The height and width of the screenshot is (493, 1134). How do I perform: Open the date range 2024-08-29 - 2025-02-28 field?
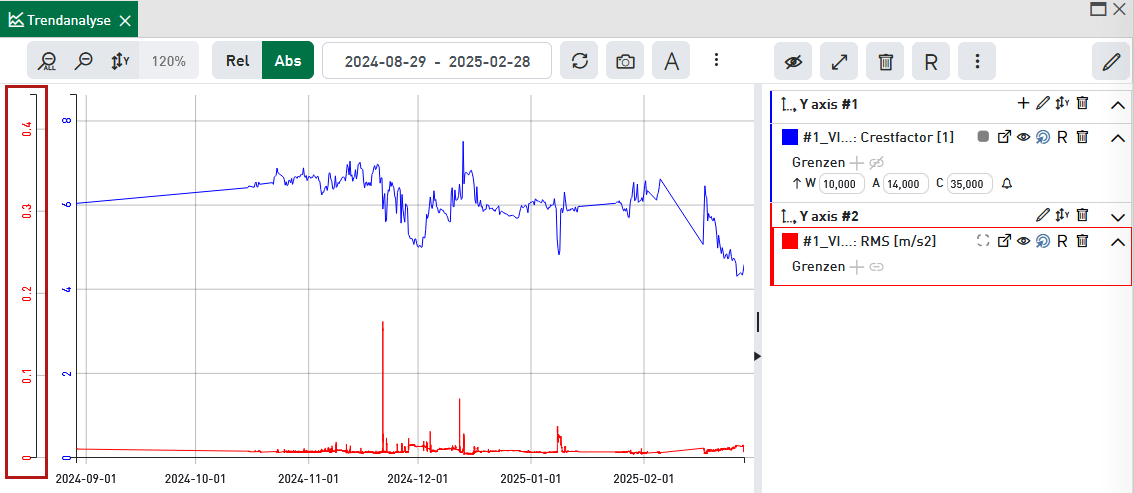[x=437, y=61]
